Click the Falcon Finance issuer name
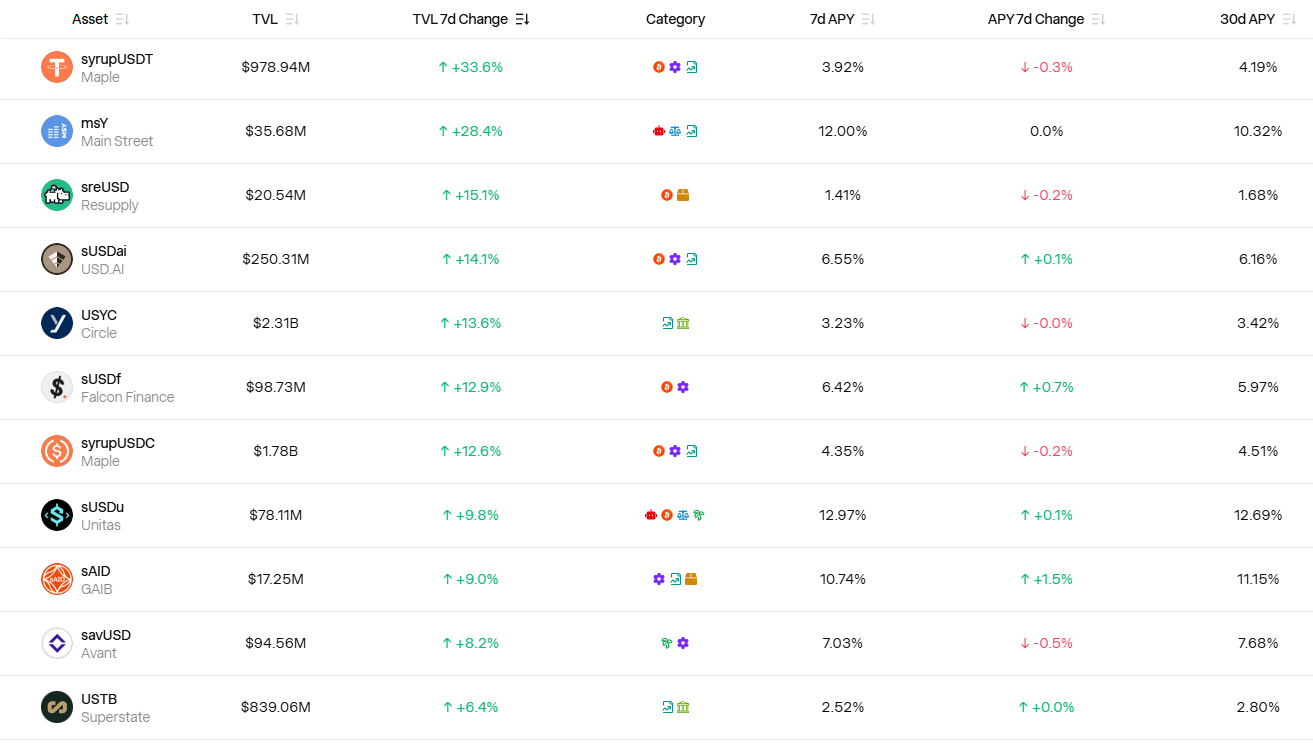Image resolution: width=1313 pixels, height=743 pixels. 128,397
